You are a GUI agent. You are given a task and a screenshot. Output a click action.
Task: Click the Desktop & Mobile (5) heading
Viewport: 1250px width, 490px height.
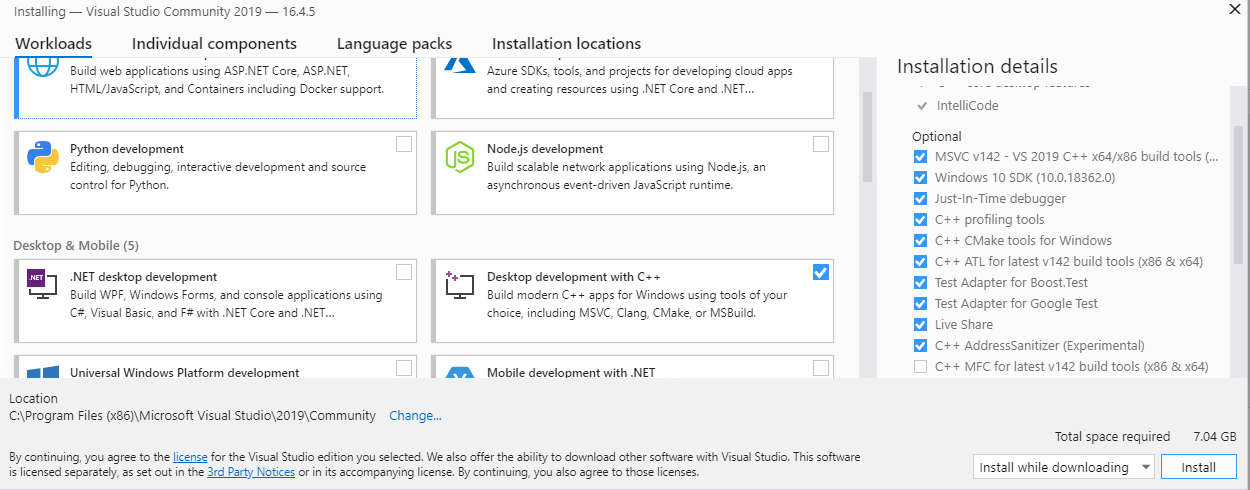[x=76, y=245]
